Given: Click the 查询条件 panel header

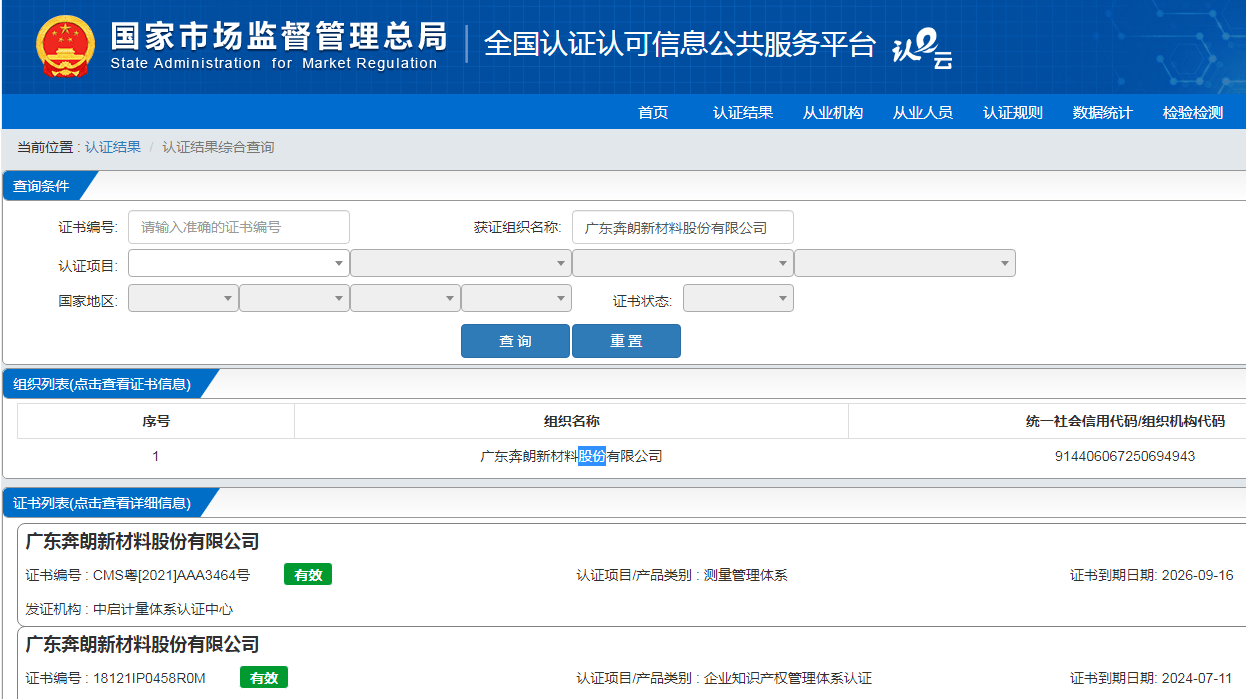Looking at the screenshot, I should [x=42, y=186].
